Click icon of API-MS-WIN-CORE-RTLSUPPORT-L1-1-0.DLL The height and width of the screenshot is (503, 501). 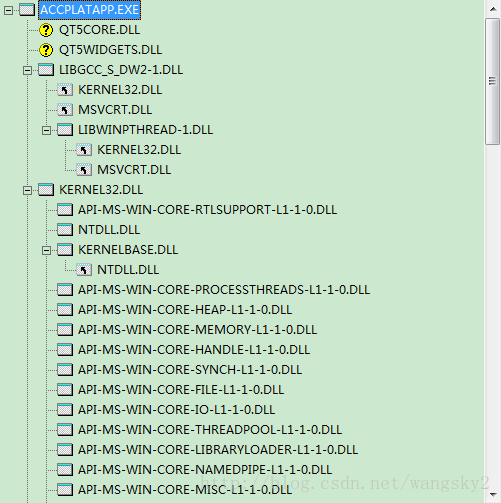[x=65, y=210]
